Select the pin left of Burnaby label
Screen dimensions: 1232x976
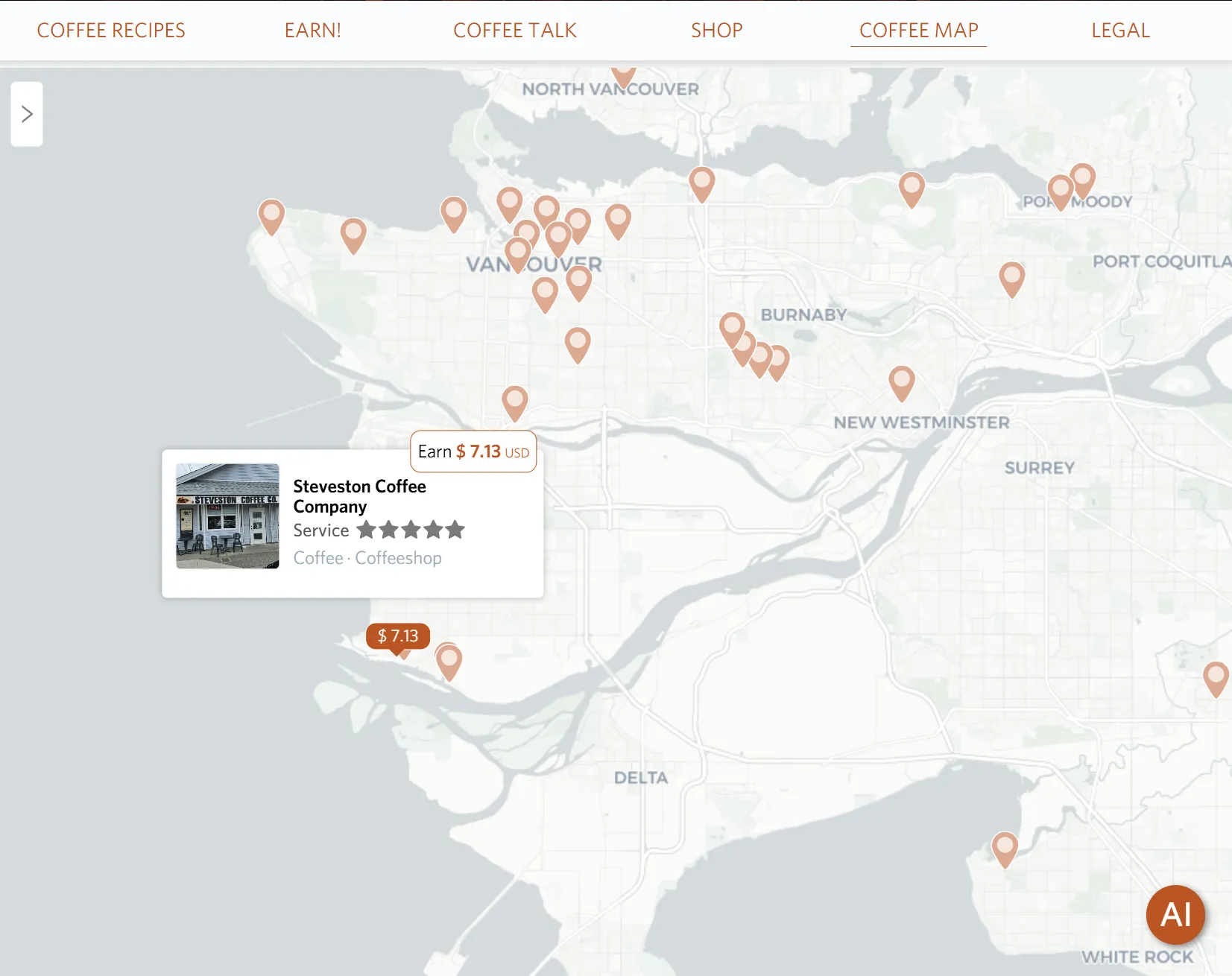(x=732, y=330)
